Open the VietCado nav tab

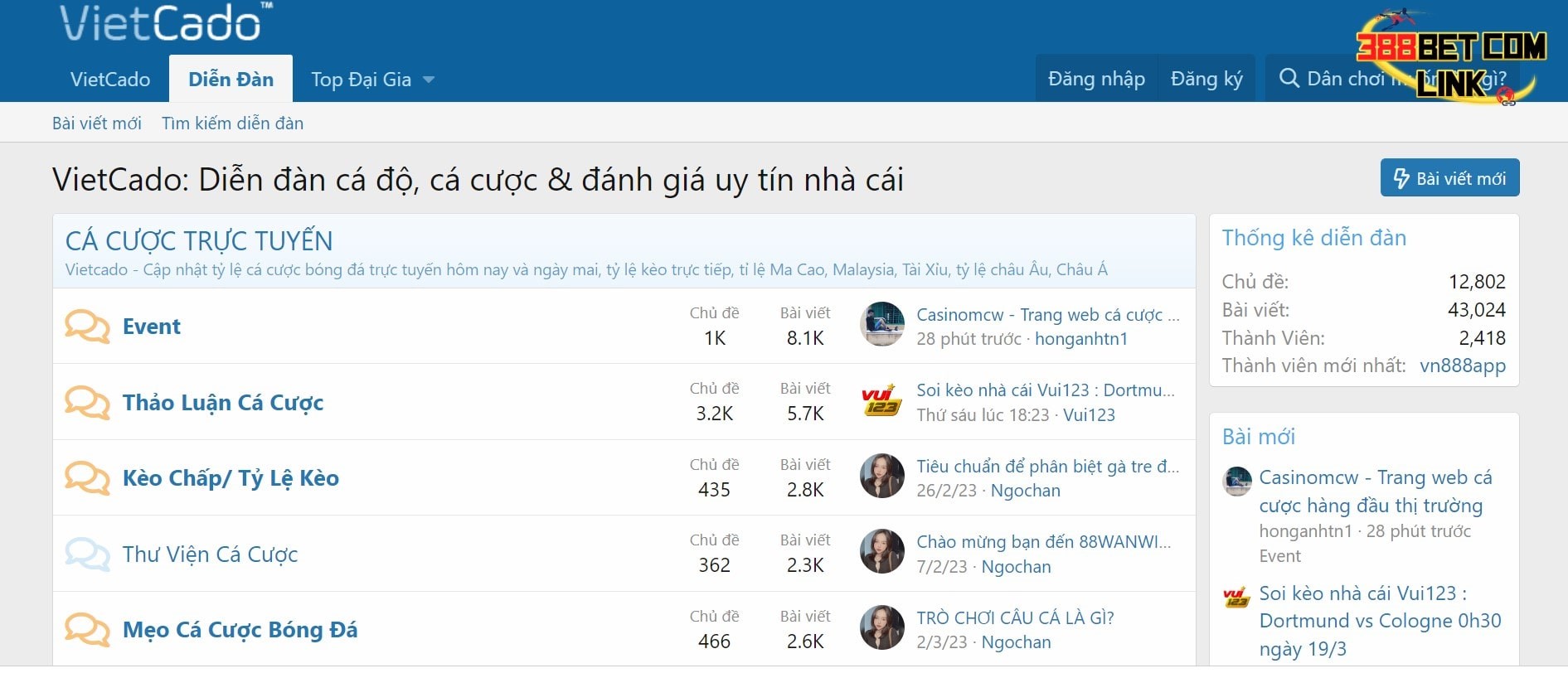point(110,80)
